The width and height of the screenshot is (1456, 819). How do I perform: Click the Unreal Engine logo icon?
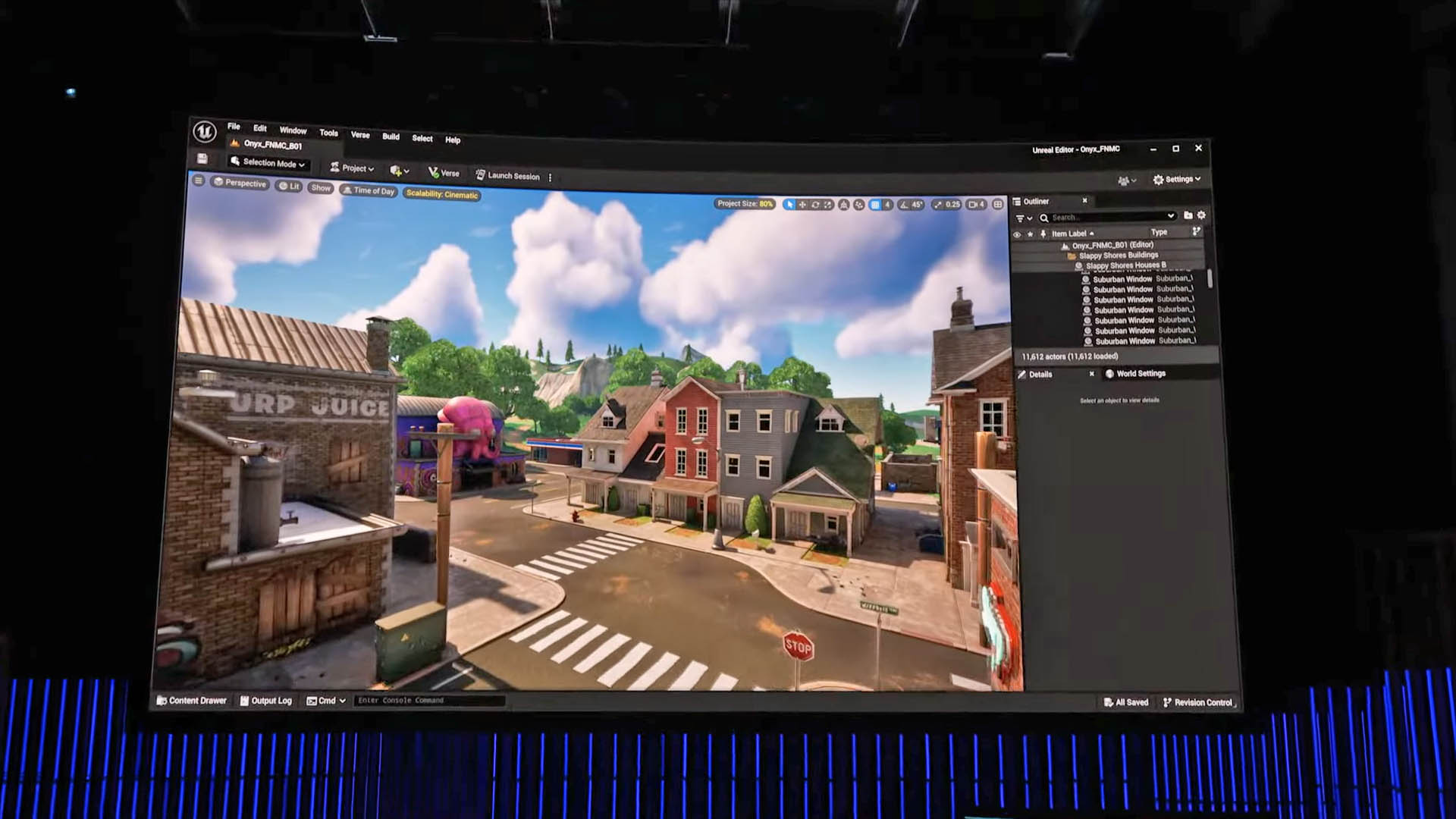click(x=205, y=131)
